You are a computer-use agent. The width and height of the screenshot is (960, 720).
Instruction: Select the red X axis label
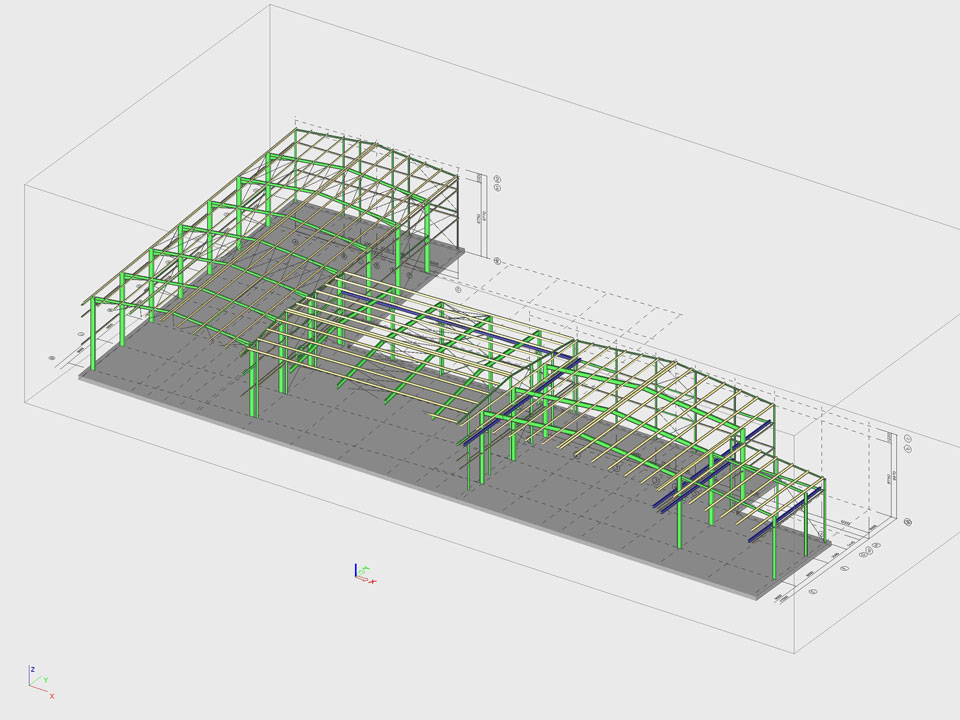click(52, 695)
